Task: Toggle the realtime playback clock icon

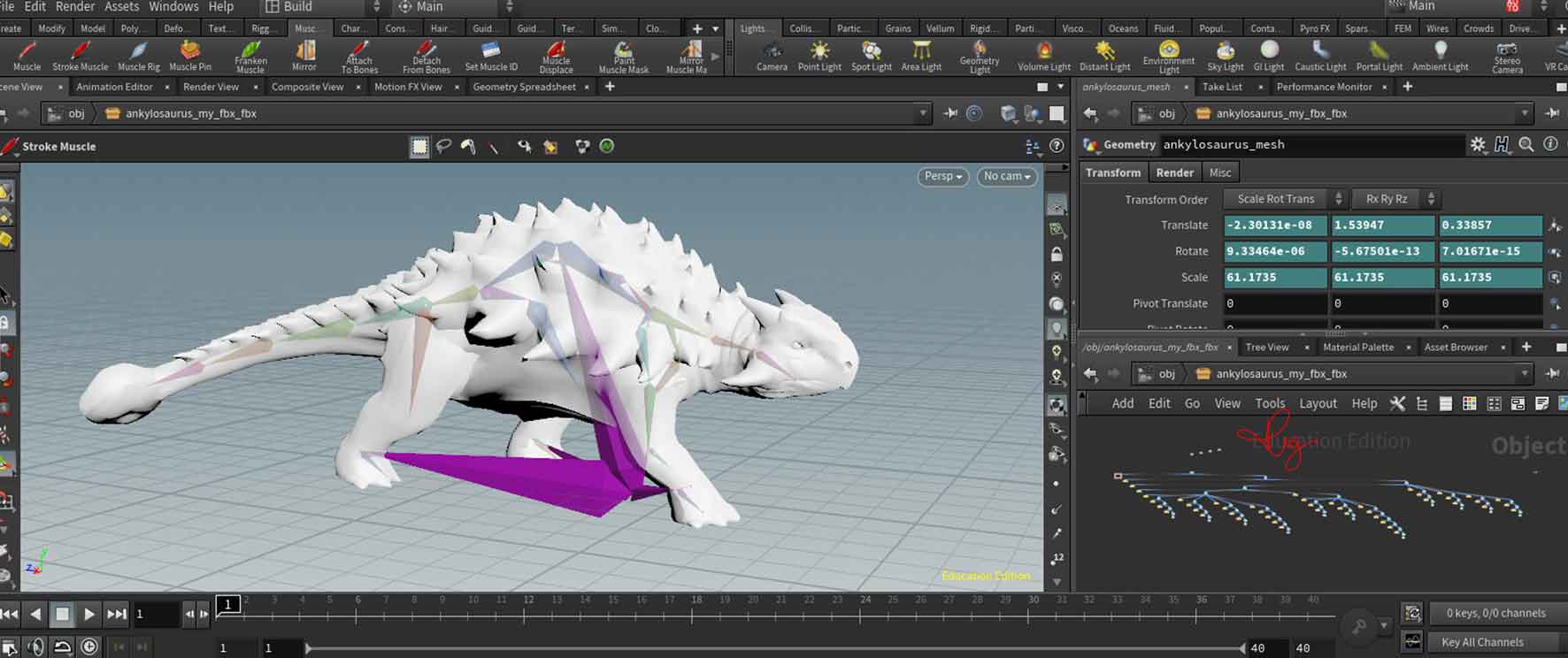Action: pos(89,647)
